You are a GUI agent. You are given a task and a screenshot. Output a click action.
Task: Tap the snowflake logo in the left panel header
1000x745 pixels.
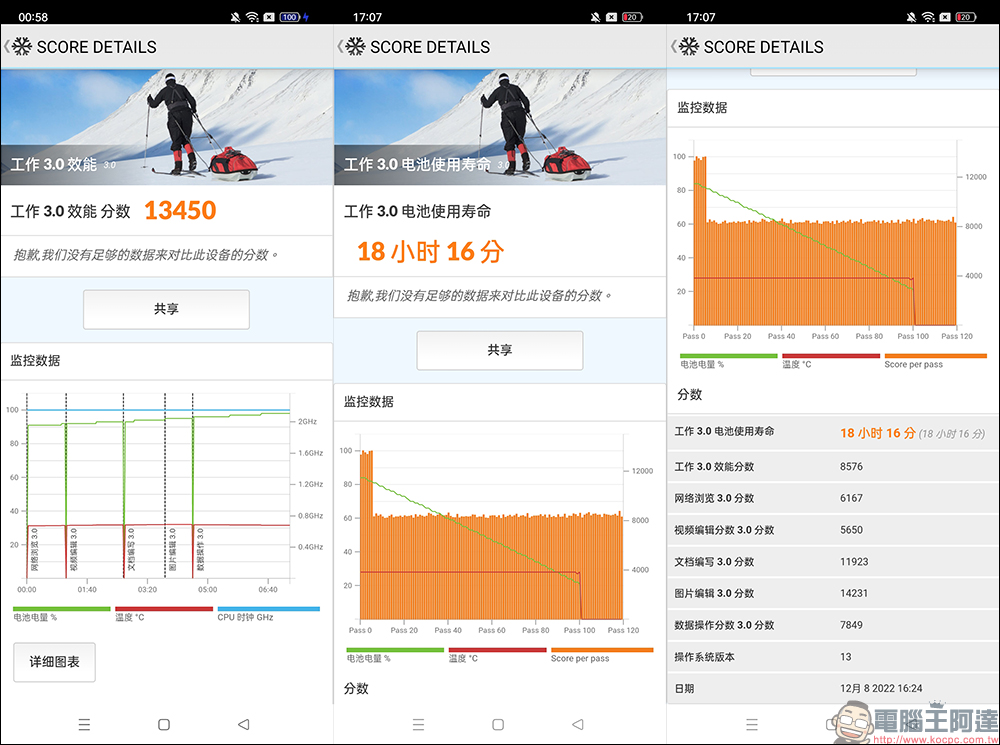(21, 47)
